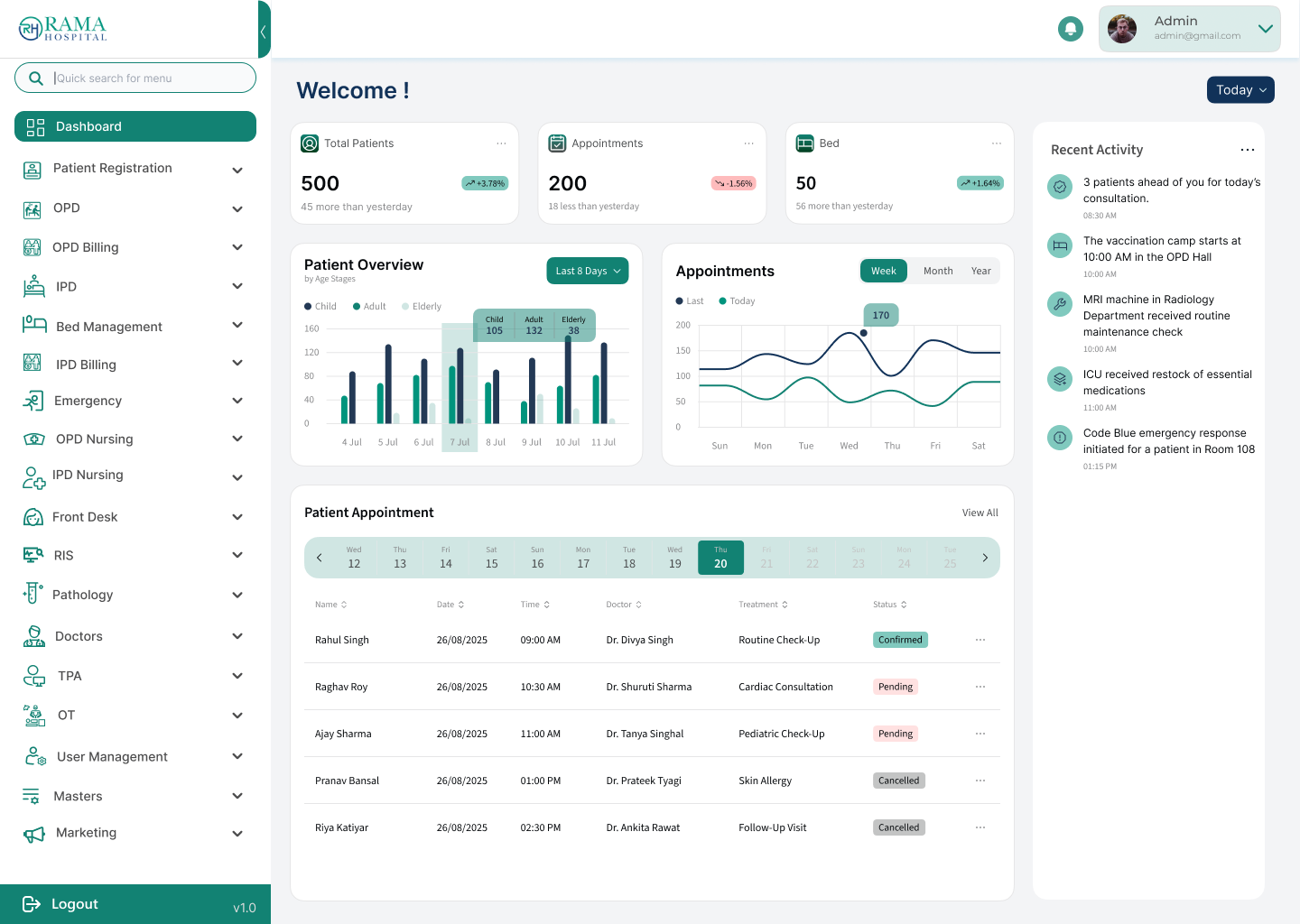Click the Marketing megaphone icon
The image size is (1300, 924).
click(x=34, y=835)
